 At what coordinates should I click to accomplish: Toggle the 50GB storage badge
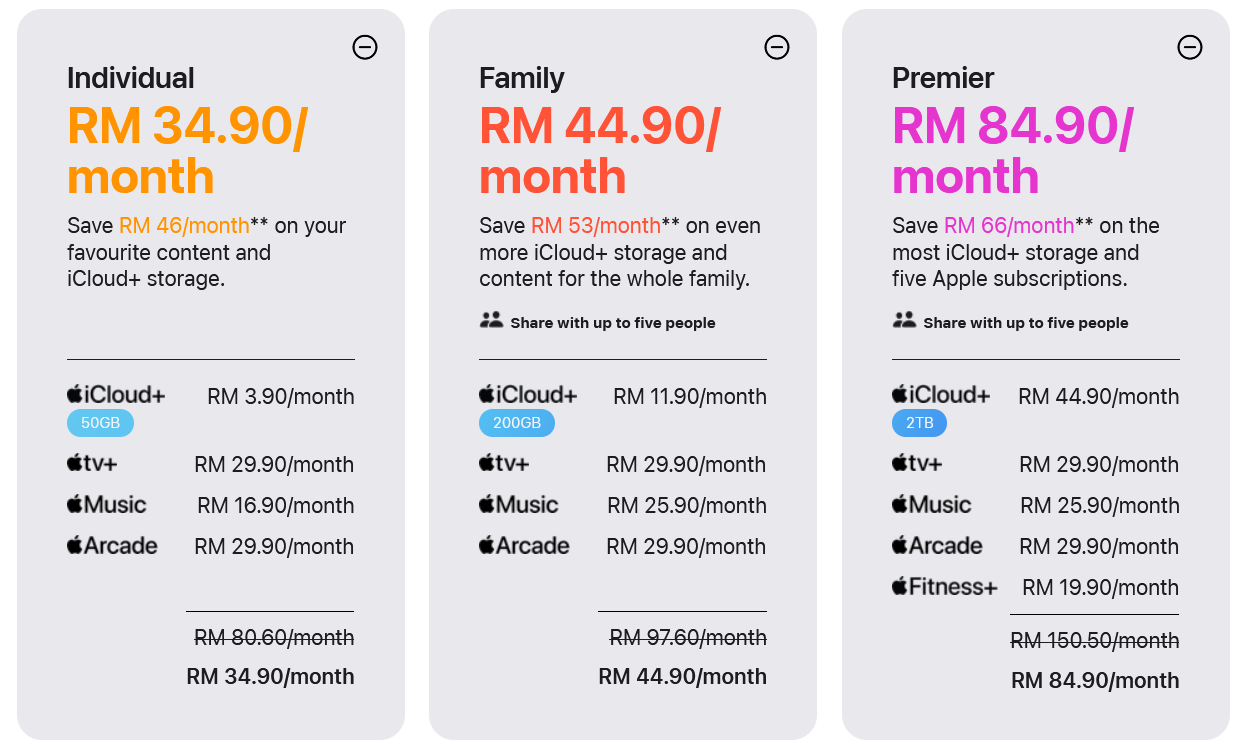point(100,422)
